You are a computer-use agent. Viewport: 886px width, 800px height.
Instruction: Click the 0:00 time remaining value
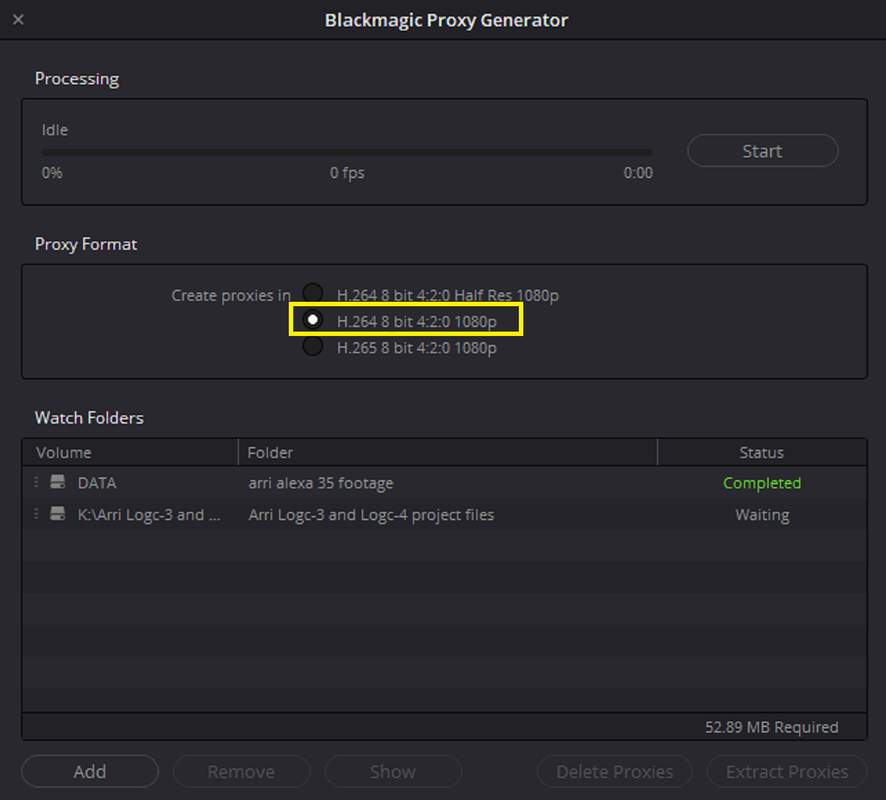coord(638,172)
